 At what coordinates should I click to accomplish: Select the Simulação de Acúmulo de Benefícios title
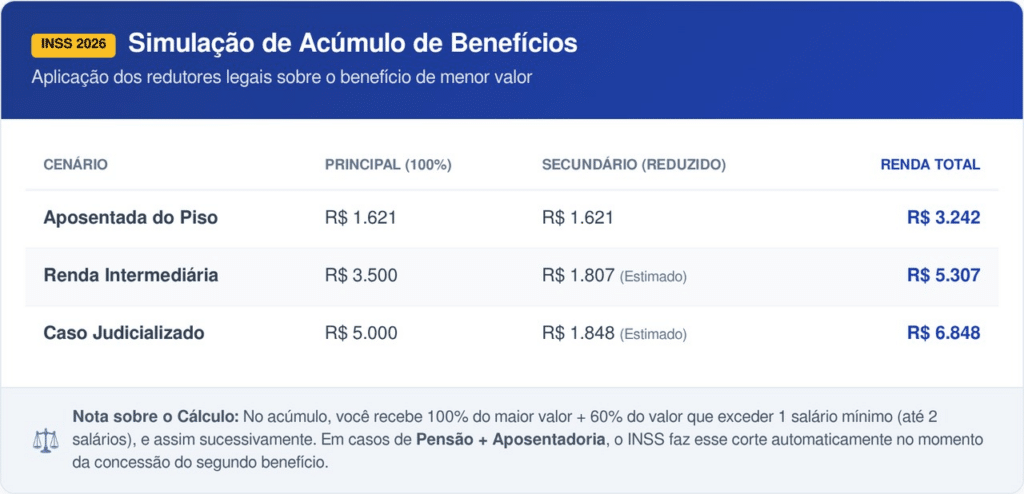[x=352, y=44]
